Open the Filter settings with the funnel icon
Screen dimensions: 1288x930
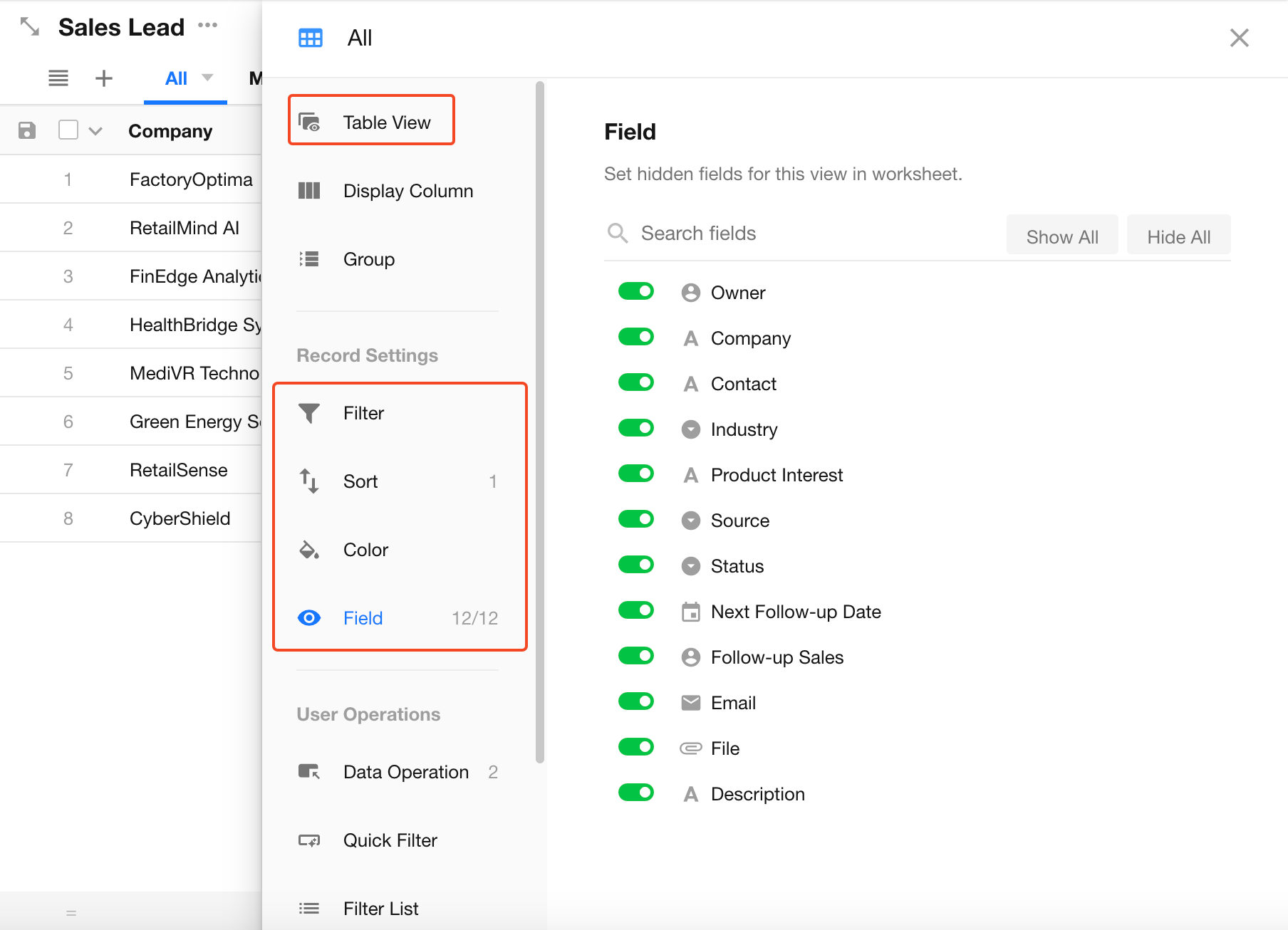[x=309, y=413]
